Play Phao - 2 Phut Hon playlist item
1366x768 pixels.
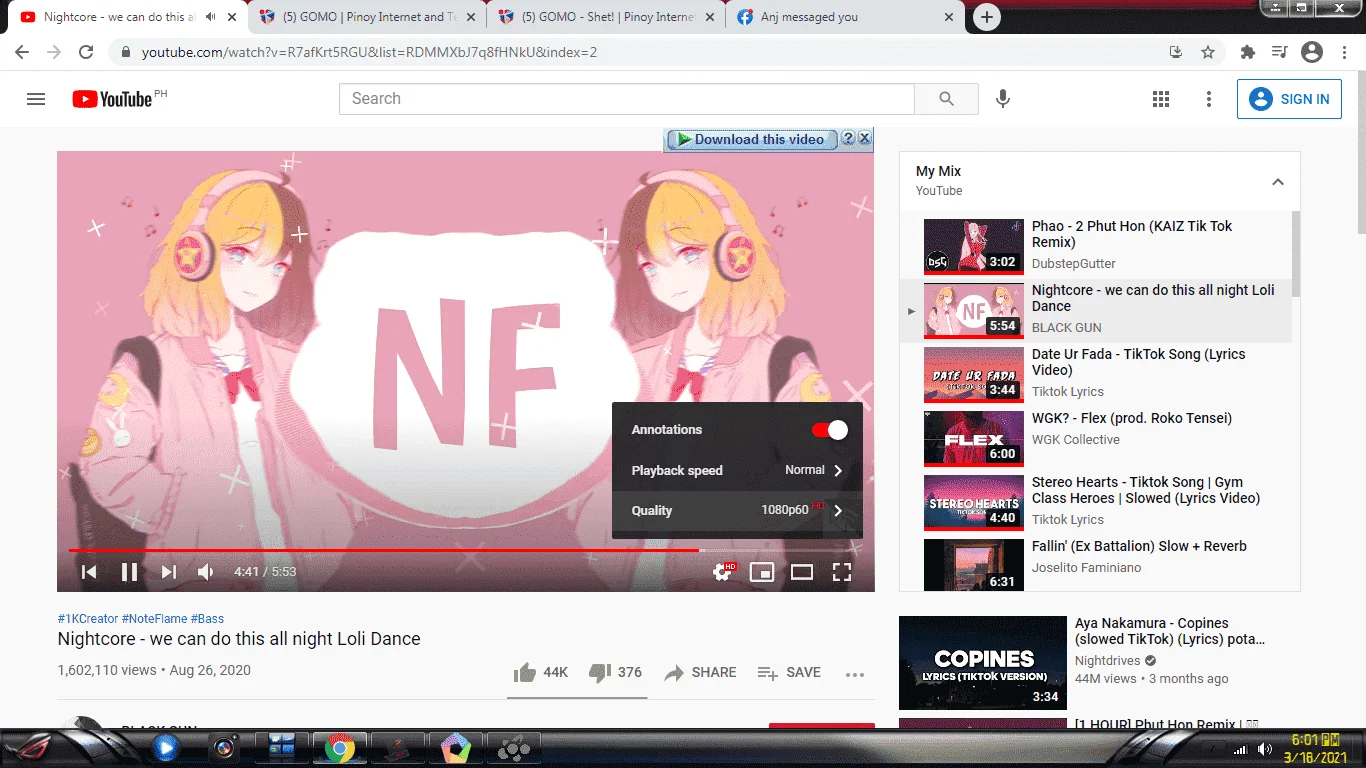pos(1096,246)
